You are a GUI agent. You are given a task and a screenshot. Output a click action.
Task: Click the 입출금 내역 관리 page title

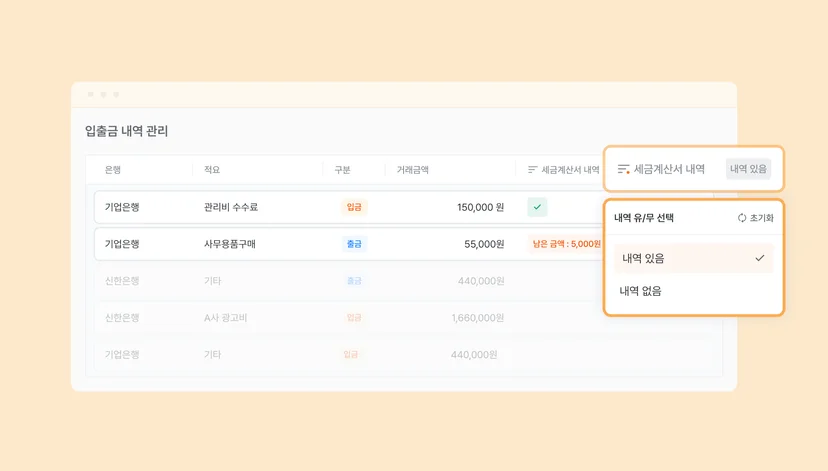127,131
